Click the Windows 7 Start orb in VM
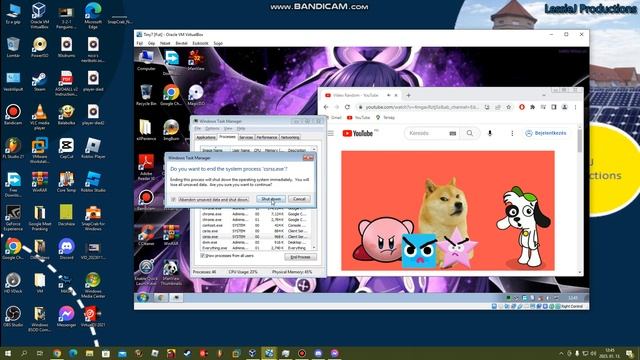Screen dimensions: 640x360 [142, 298]
